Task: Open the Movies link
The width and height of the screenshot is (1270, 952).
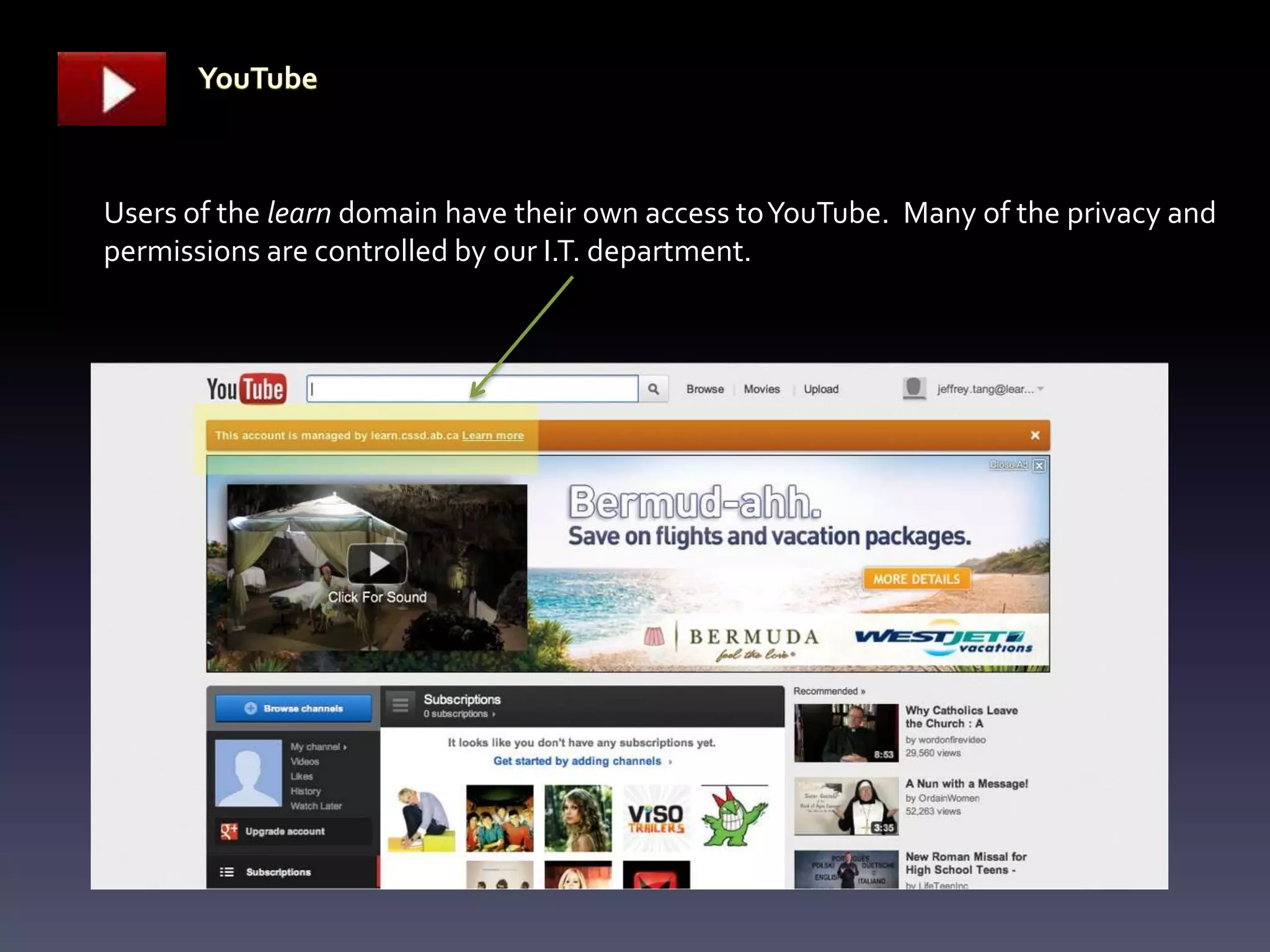Action: (762, 389)
